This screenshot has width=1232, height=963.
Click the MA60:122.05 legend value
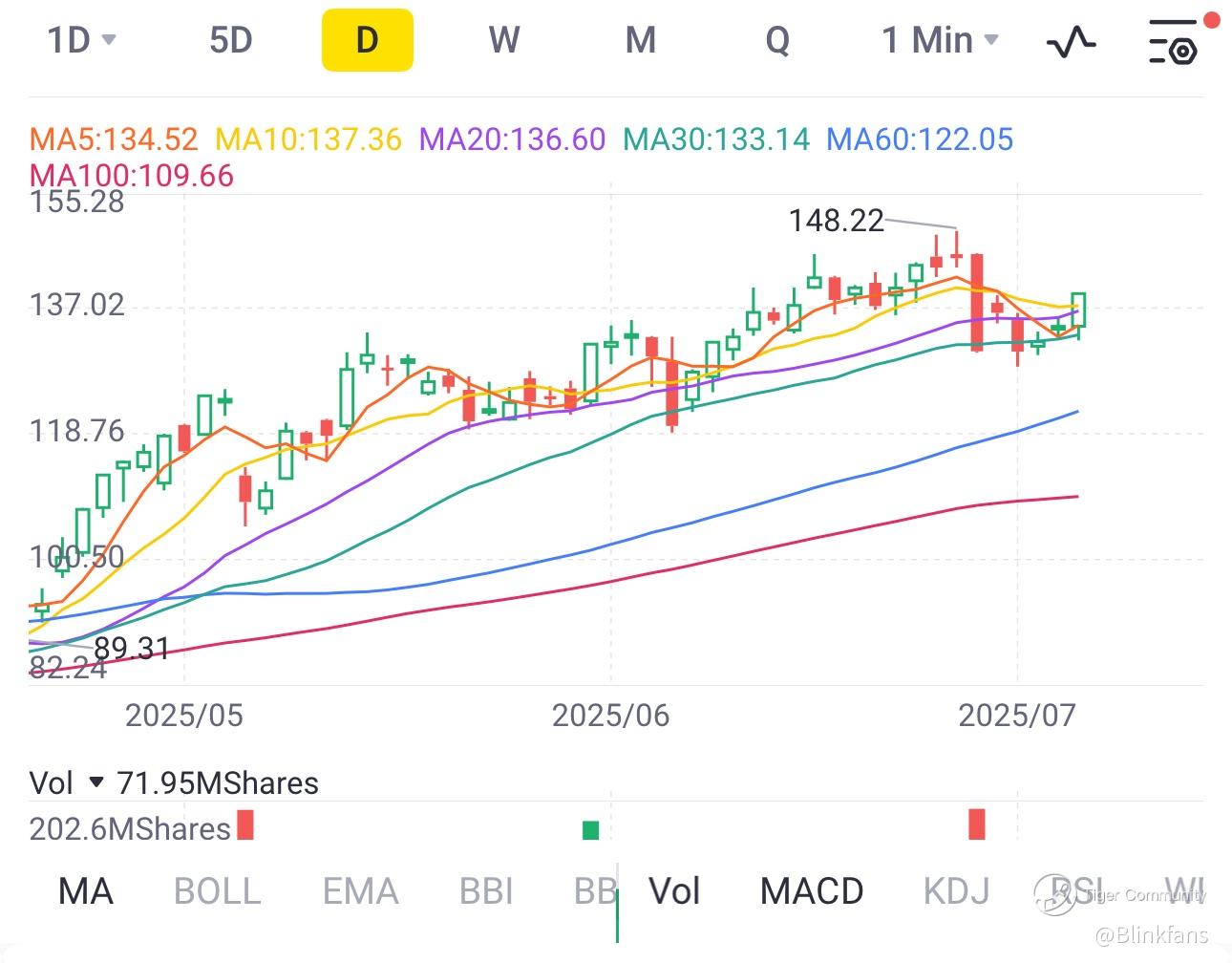(x=920, y=139)
